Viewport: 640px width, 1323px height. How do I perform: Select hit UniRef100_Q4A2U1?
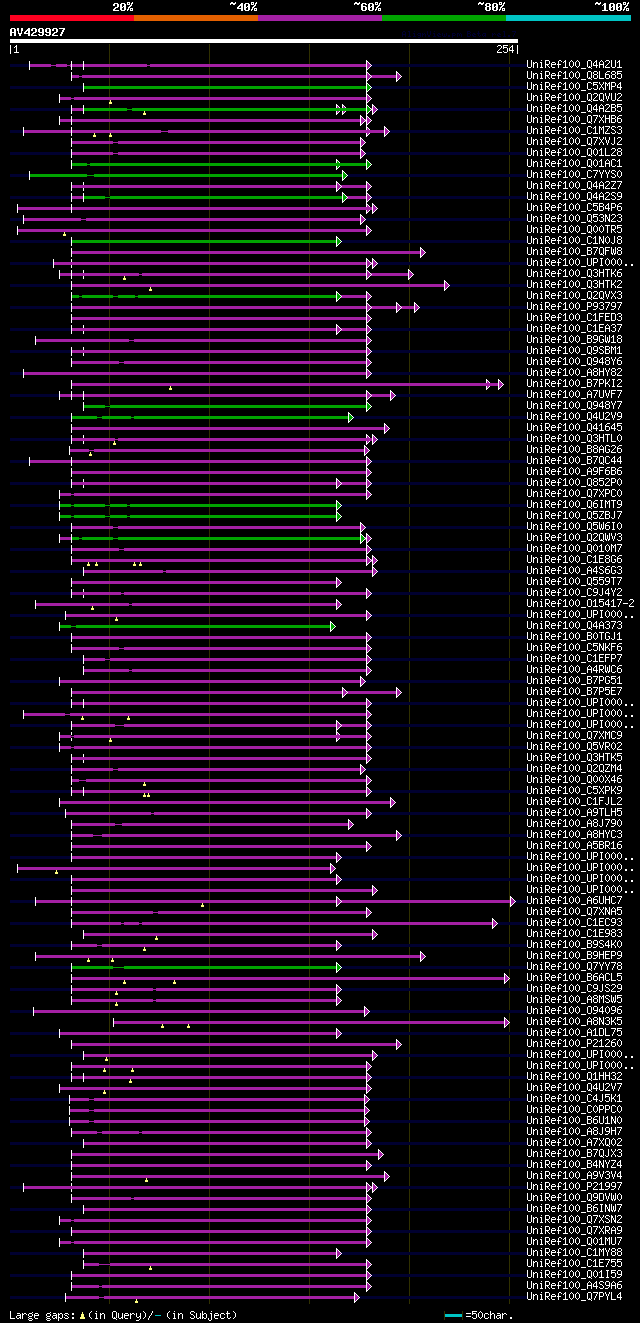[575, 64]
